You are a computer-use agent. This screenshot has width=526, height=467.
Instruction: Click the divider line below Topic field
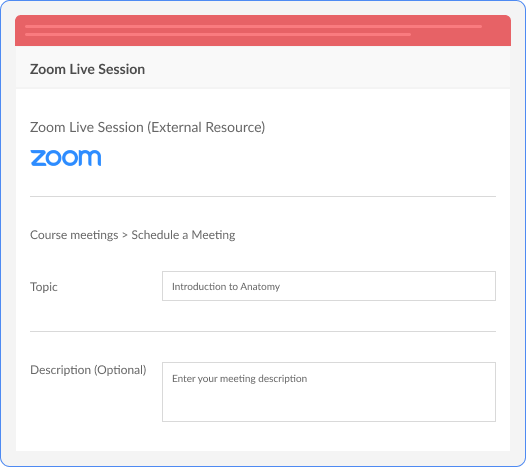pyautogui.click(x=263, y=331)
